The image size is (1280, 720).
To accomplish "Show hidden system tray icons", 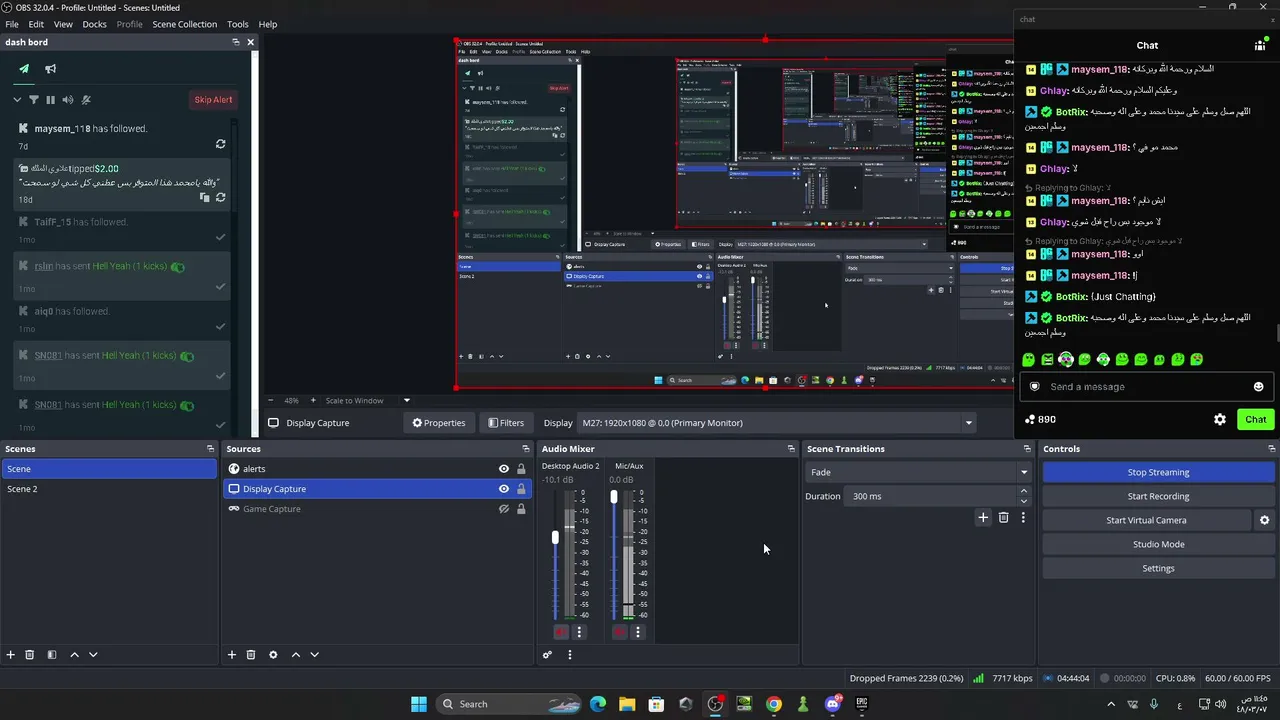I will tap(1113, 704).
